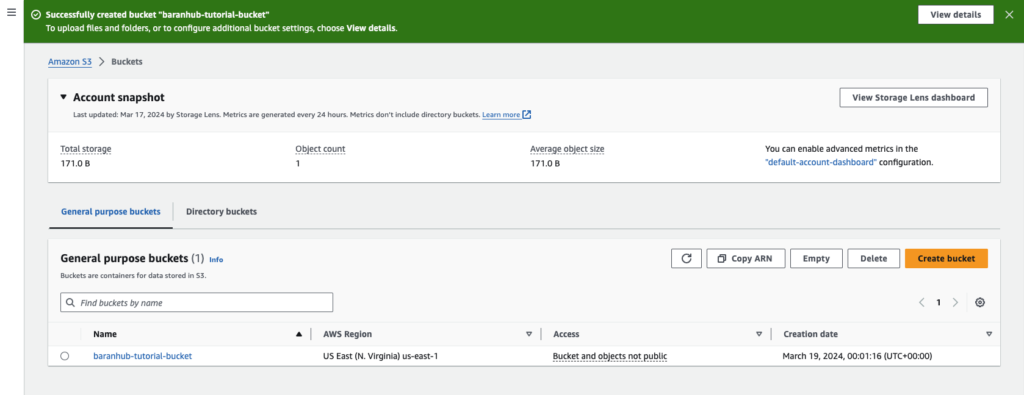Dismiss the green success banner
Viewport: 1024px width, 395px height.
(x=1008, y=15)
